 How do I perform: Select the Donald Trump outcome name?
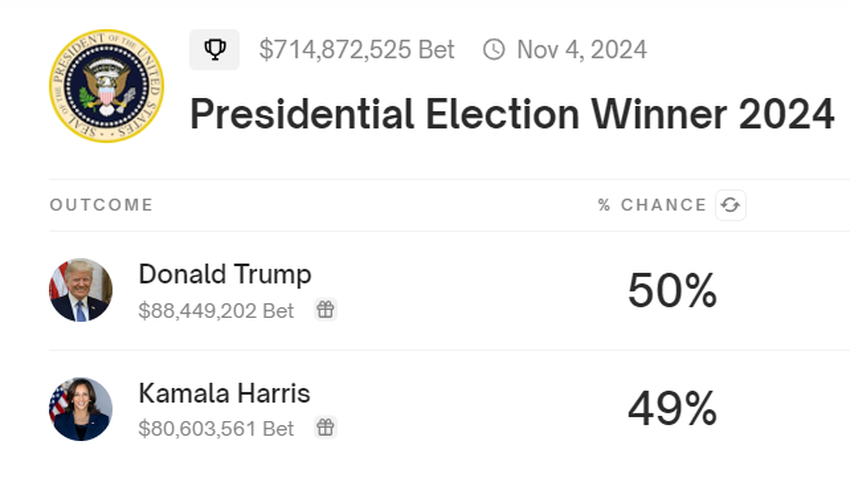click(x=225, y=274)
